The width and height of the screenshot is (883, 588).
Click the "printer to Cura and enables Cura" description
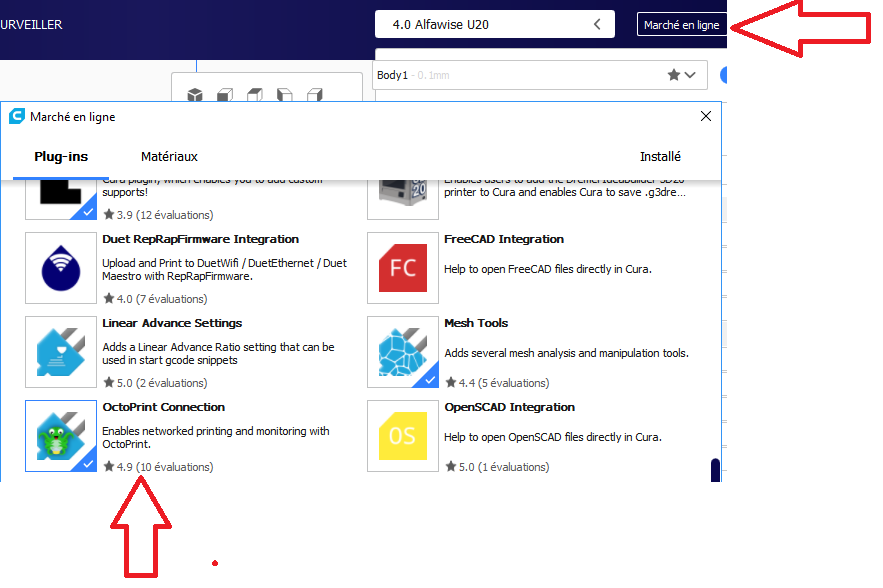pyautogui.click(x=565, y=191)
